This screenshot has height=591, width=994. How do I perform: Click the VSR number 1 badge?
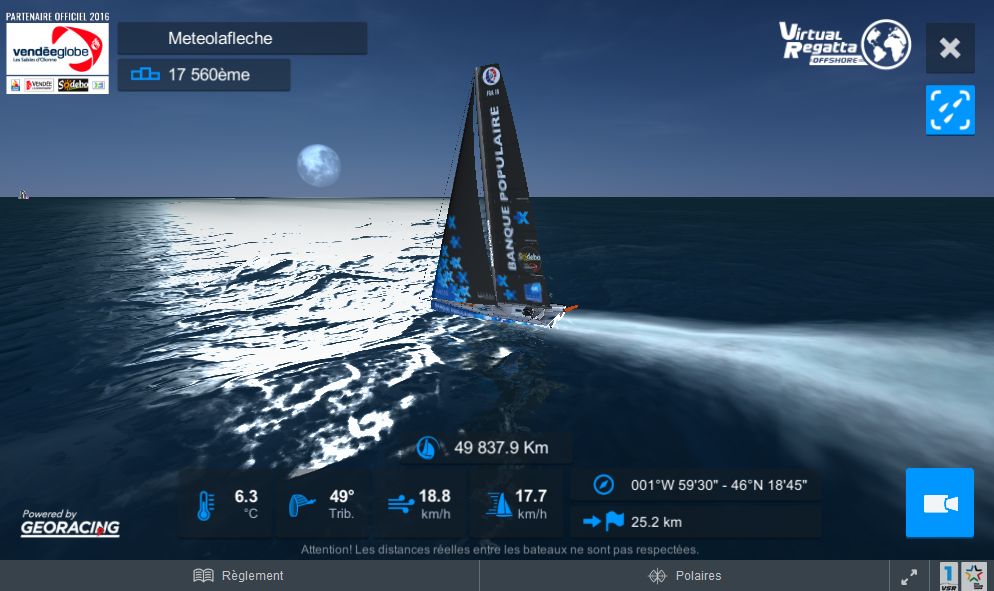coord(948,576)
